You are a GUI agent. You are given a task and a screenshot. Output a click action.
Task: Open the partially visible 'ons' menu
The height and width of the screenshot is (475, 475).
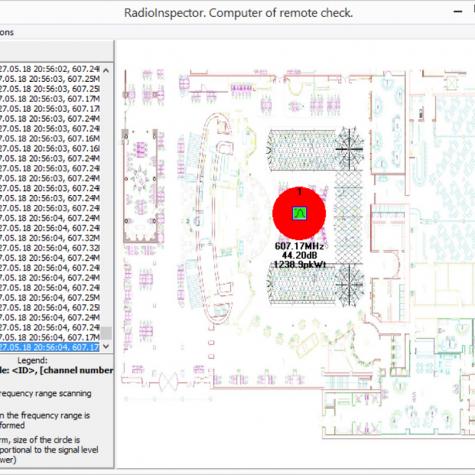[7, 32]
